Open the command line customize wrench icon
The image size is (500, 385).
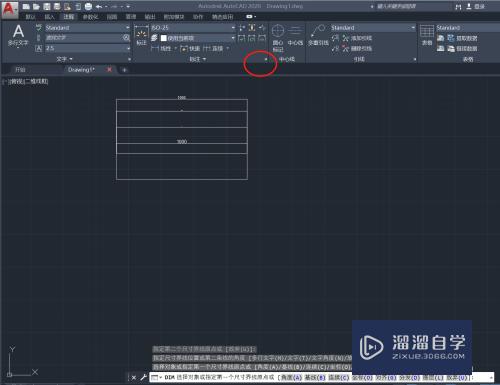[144, 377]
